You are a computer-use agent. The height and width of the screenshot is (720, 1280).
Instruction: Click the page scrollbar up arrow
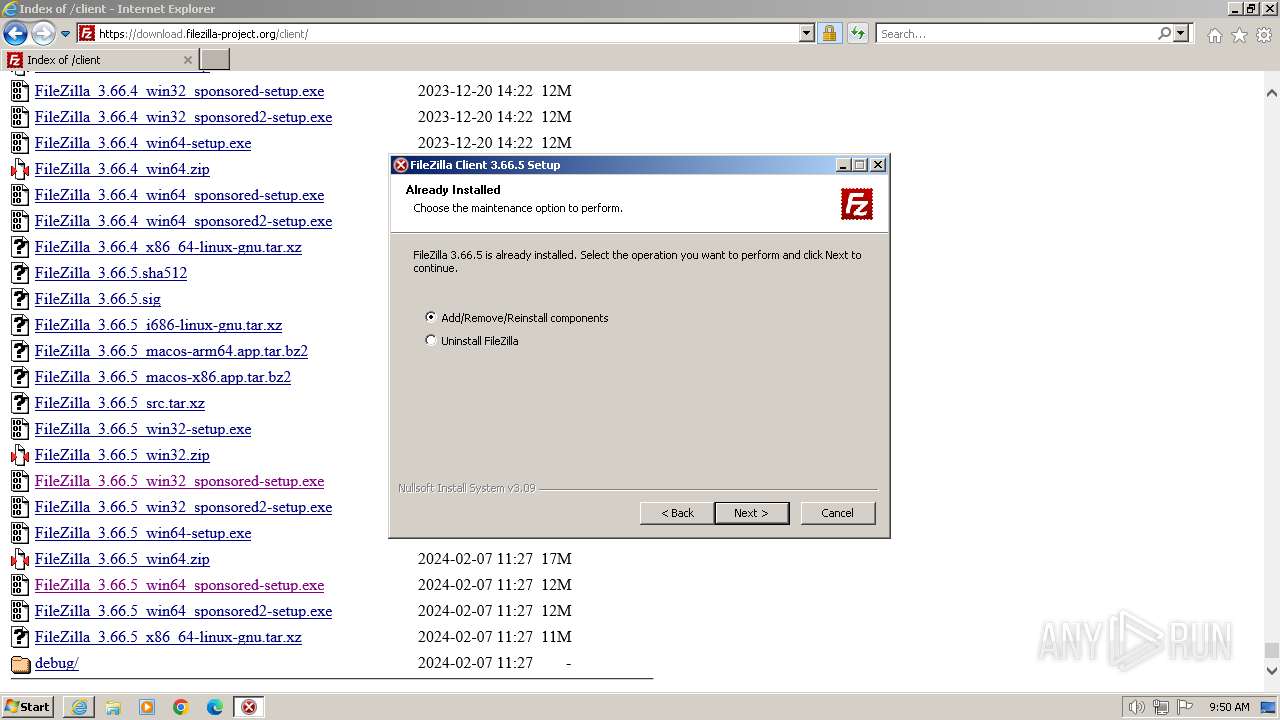click(1271, 93)
